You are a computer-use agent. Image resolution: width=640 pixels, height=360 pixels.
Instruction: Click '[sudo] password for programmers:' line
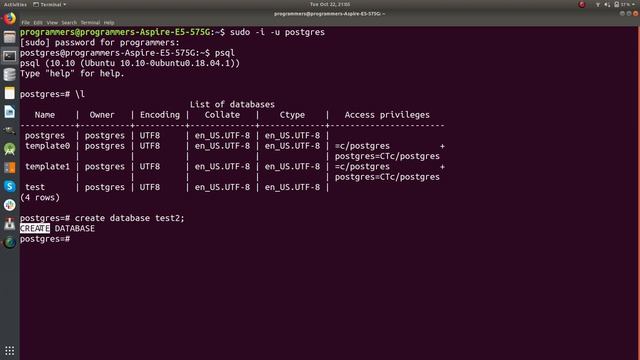tap(100, 42)
